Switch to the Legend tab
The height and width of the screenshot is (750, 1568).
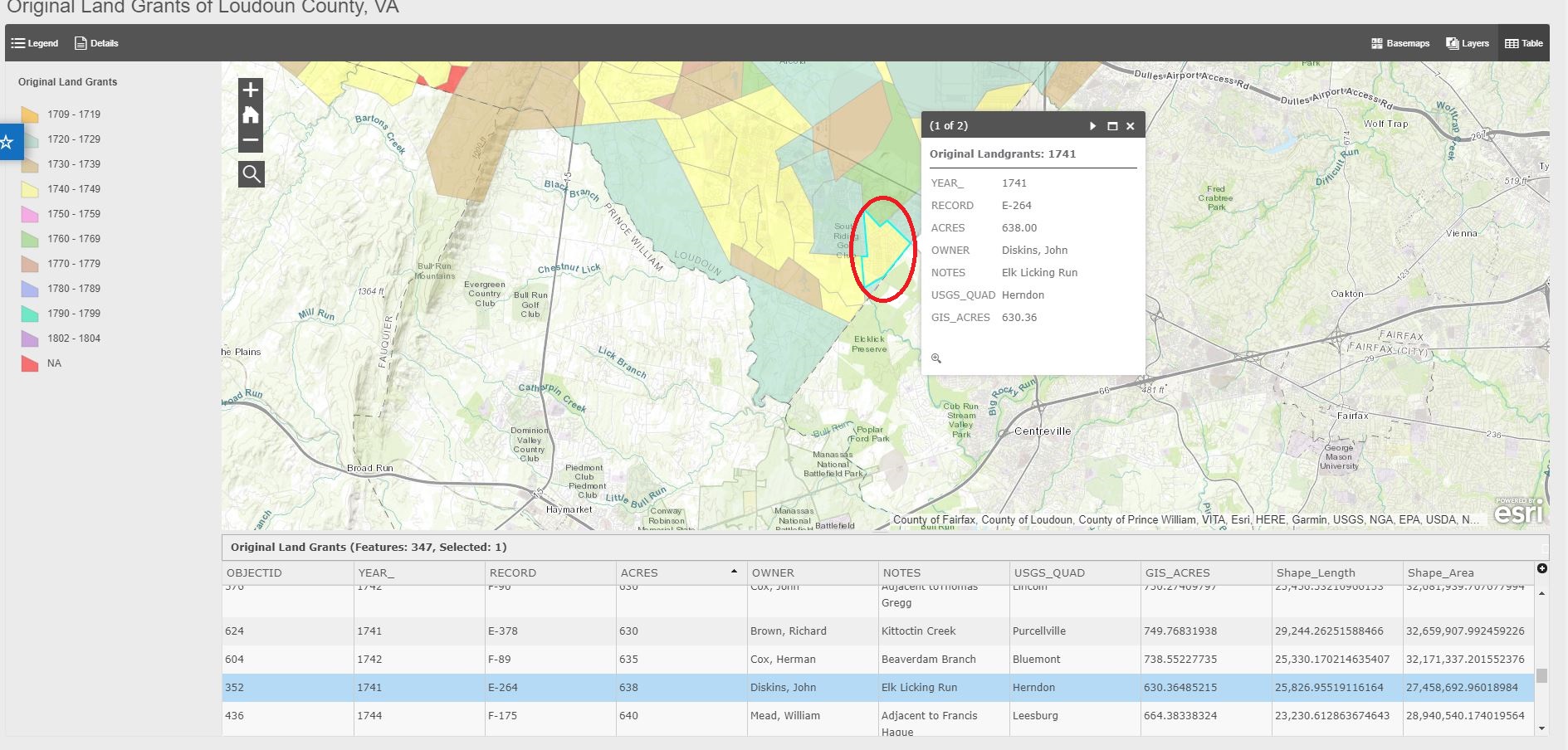click(x=35, y=43)
